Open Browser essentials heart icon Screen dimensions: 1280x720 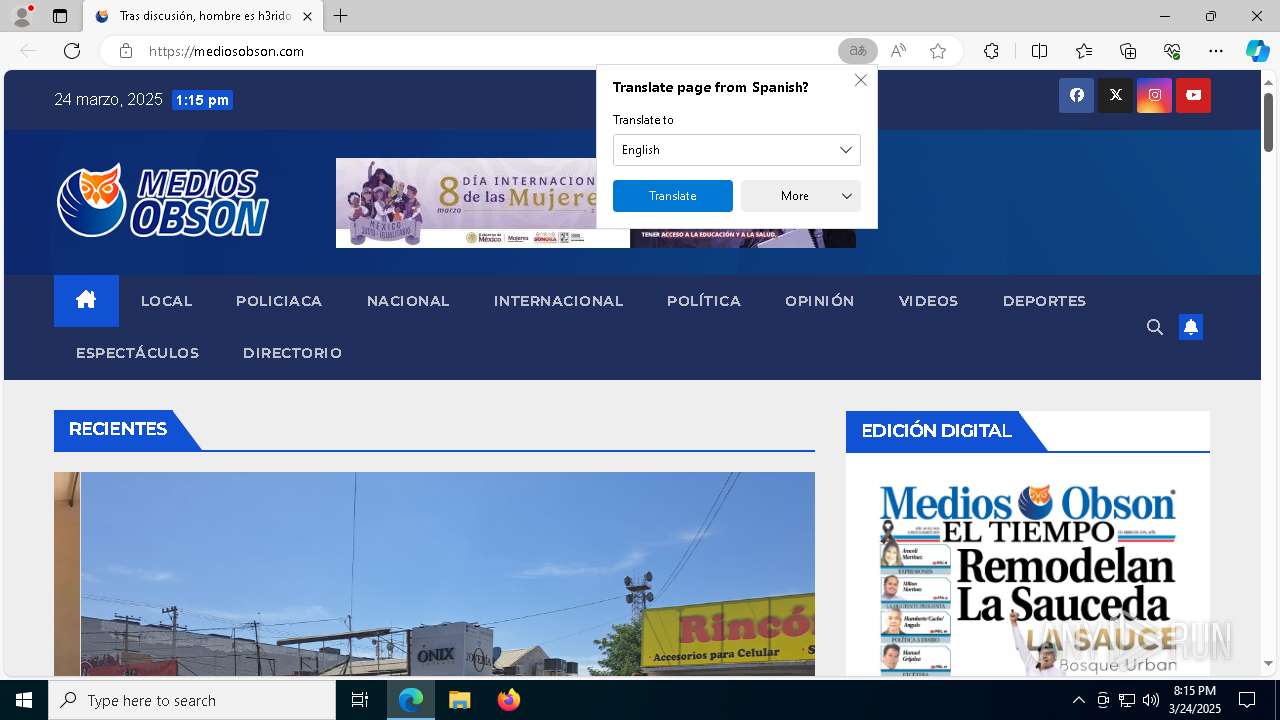(1172, 51)
